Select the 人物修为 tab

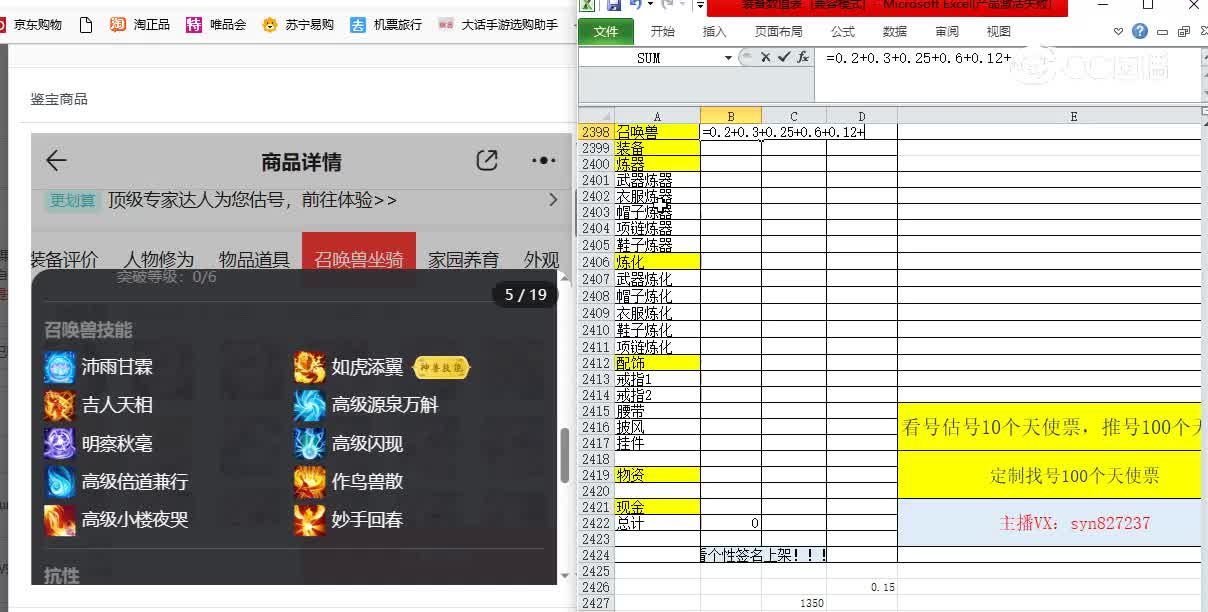tap(159, 260)
